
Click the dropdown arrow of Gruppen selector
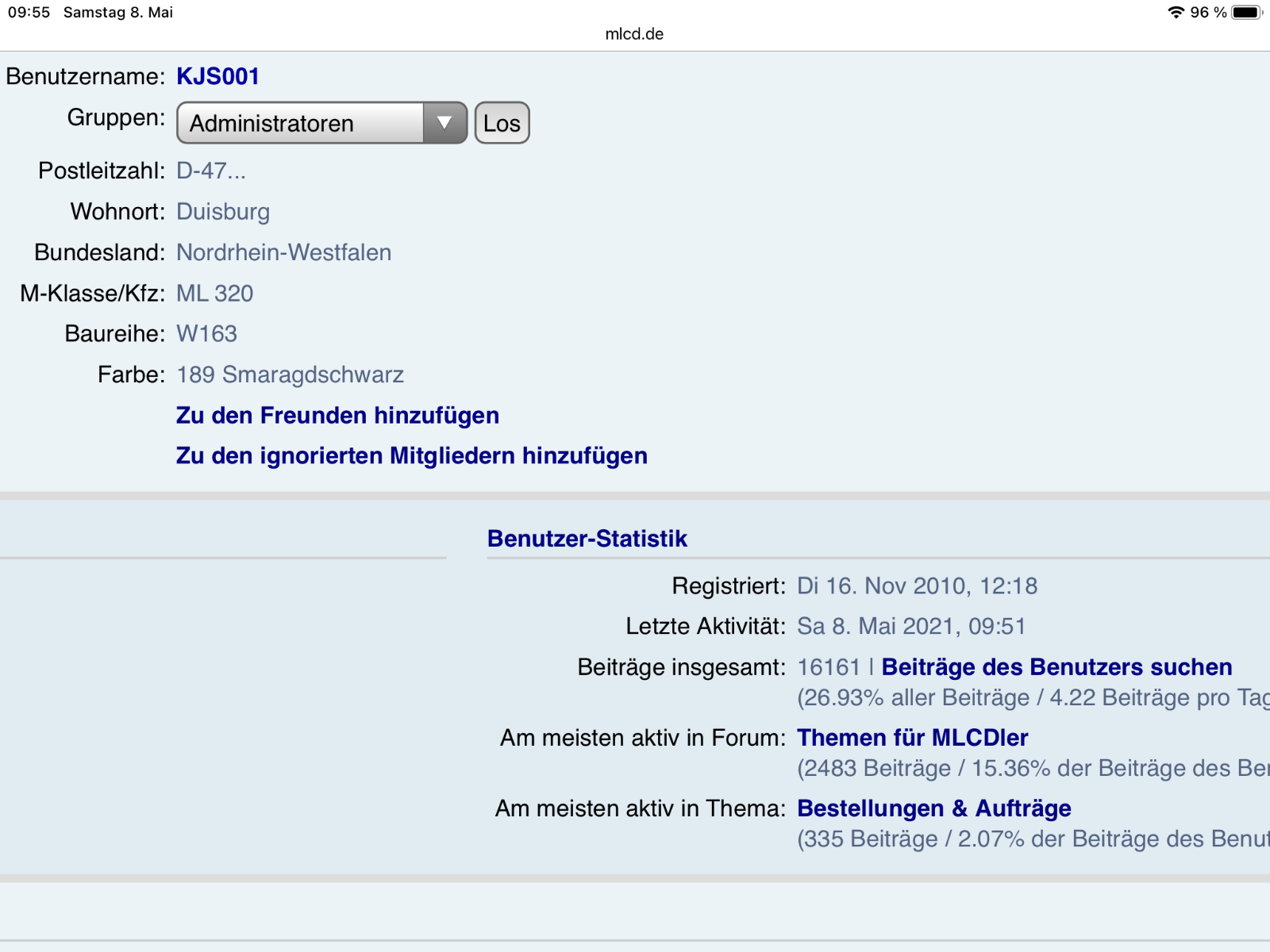(x=444, y=123)
